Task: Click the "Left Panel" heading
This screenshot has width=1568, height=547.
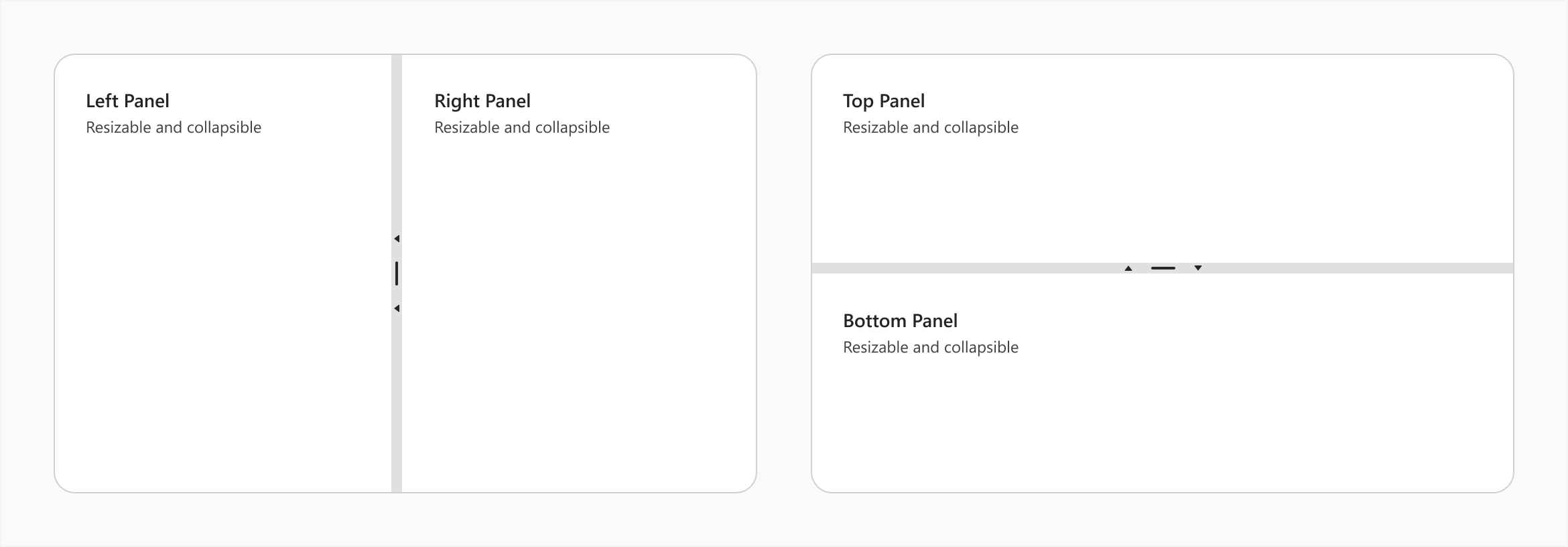Action: coord(127,101)
